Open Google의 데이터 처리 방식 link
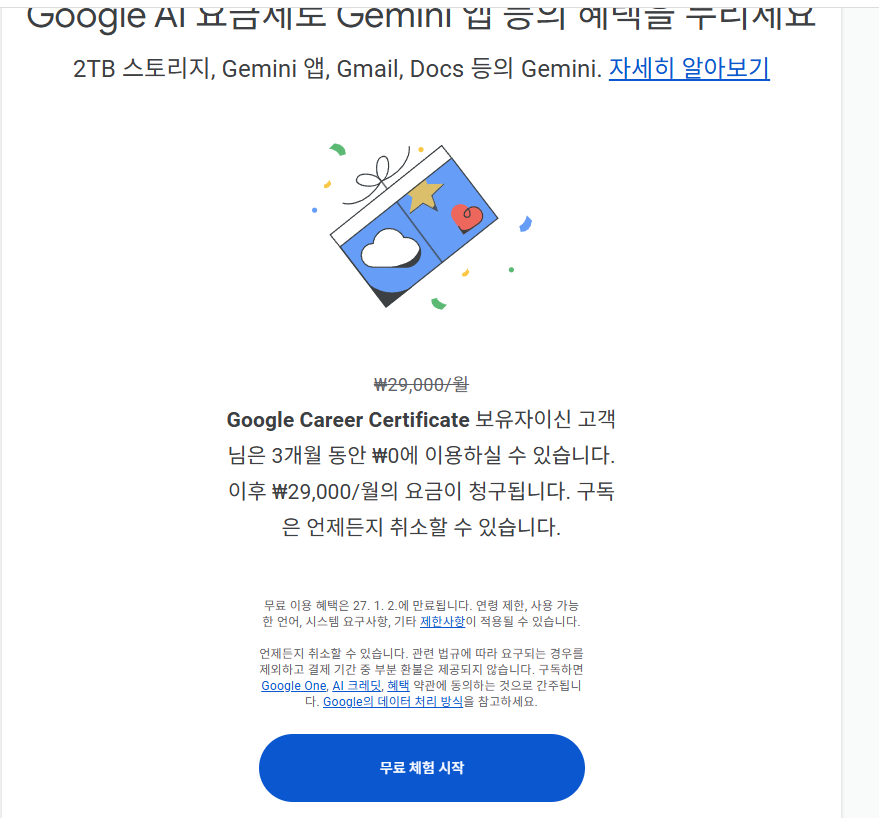Viewport: 879px width, 818px height. click(x=393, y=701)
